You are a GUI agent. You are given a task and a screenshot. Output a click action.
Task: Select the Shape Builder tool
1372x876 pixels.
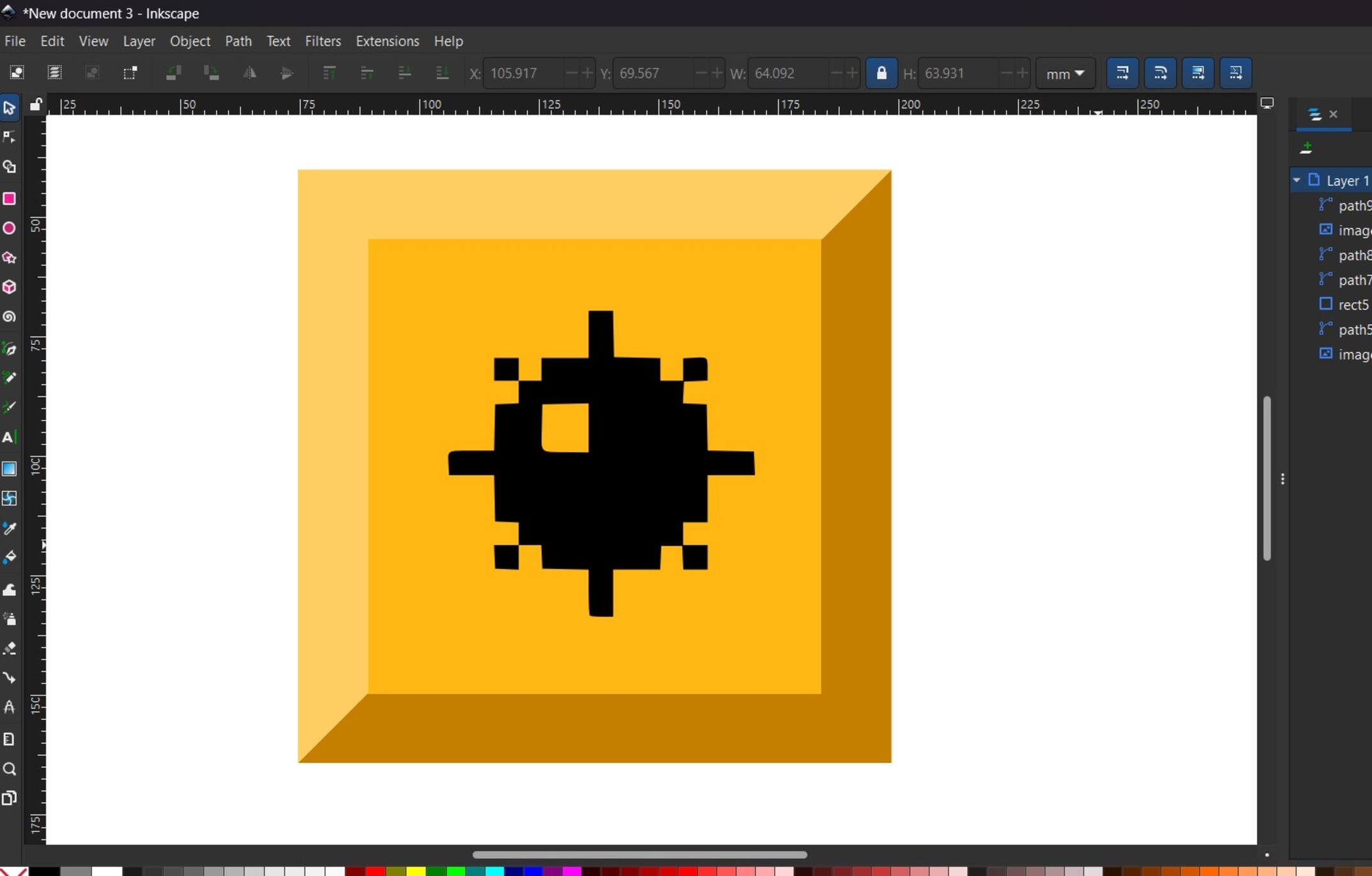click(x=10, y=167)
